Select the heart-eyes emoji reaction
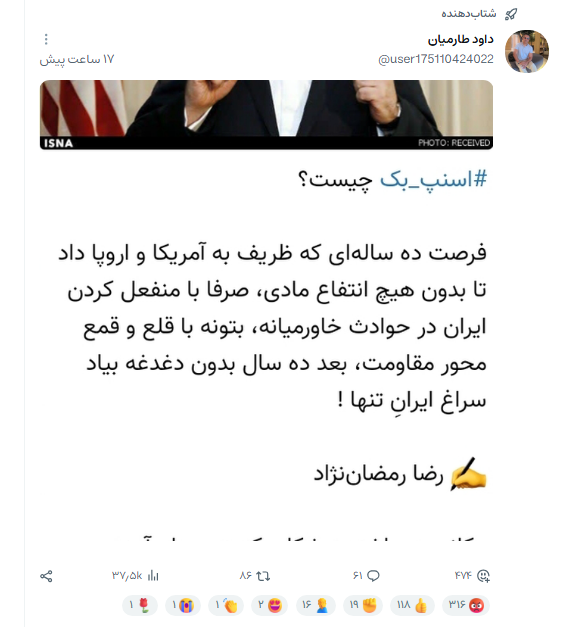This screenshot has width=563, height=627. click(x=270, y=605)
